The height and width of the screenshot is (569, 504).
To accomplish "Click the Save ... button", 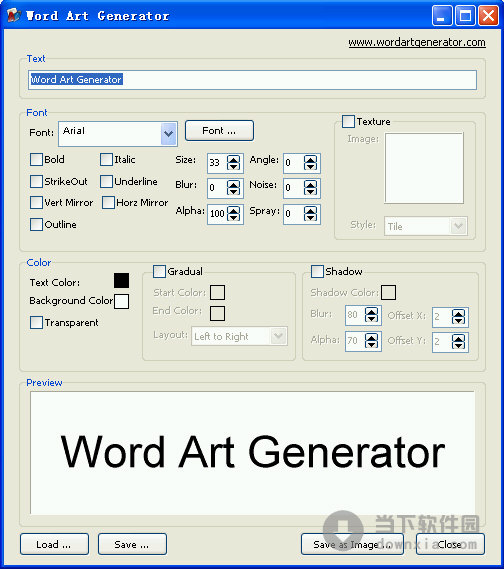I will point(132,544).
